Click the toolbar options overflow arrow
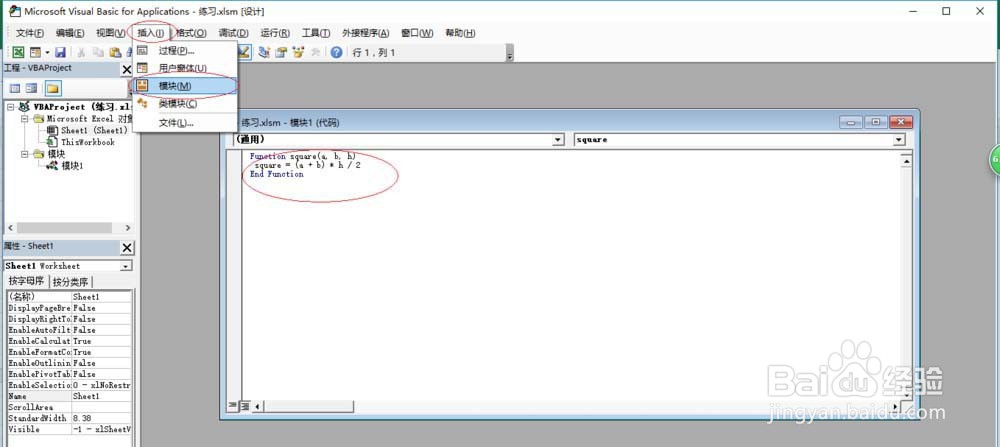Screen dimensions: 1000x447 (x=510, y=55)
